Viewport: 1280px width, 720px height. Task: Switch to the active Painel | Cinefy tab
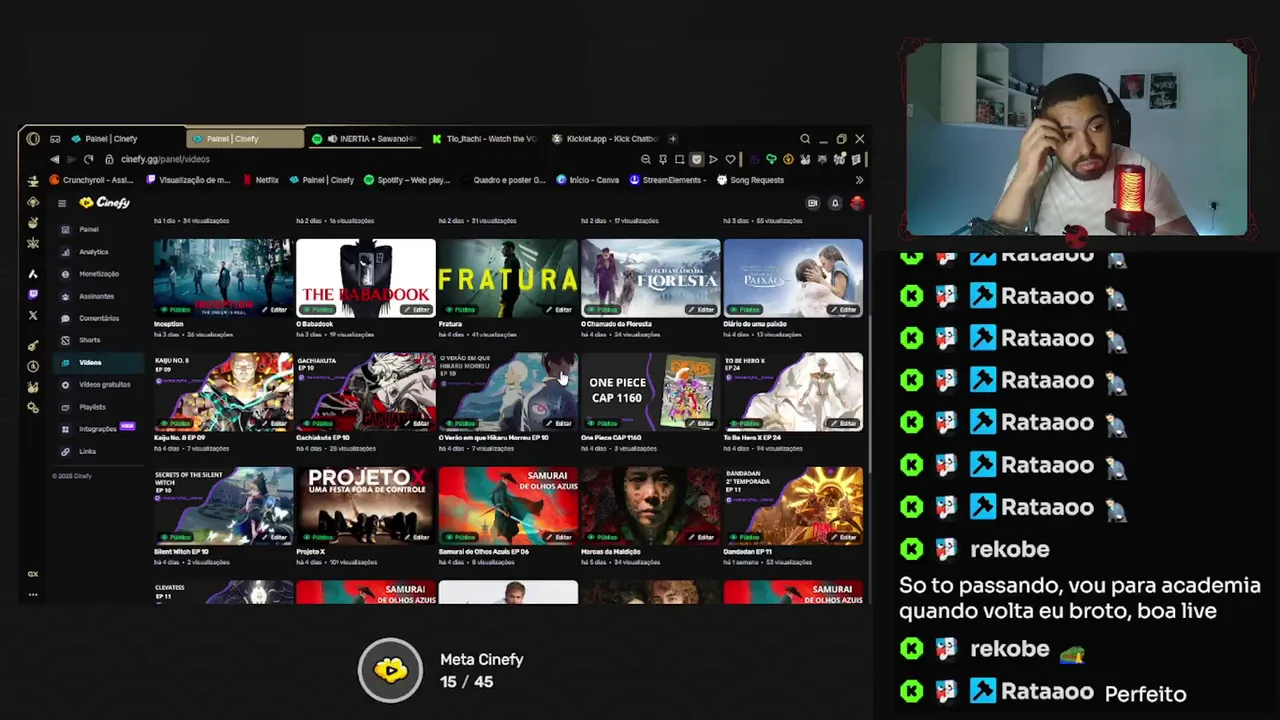pyautogui.click(x=245, y=139)
